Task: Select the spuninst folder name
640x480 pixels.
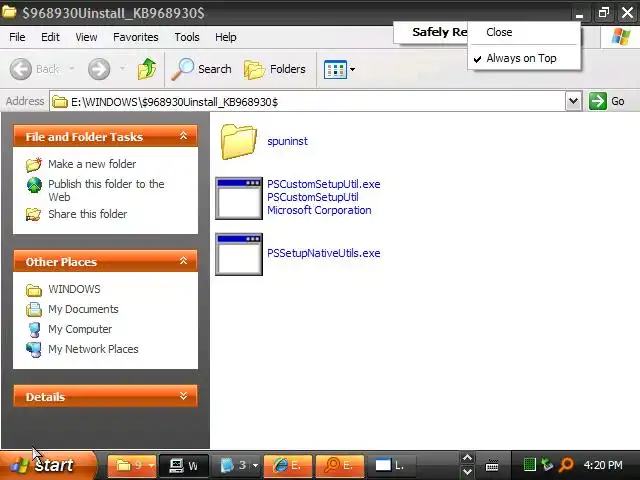Action: [x=287, y=141]
